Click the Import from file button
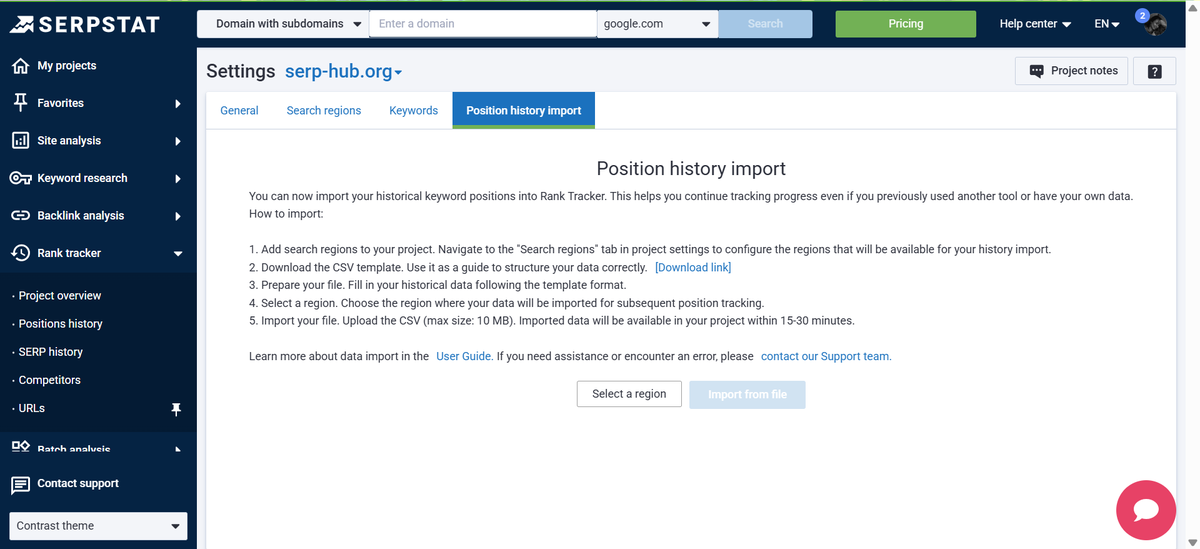Image resolution: width=1200 pixels, height=549 pixels. pos(747,394)
